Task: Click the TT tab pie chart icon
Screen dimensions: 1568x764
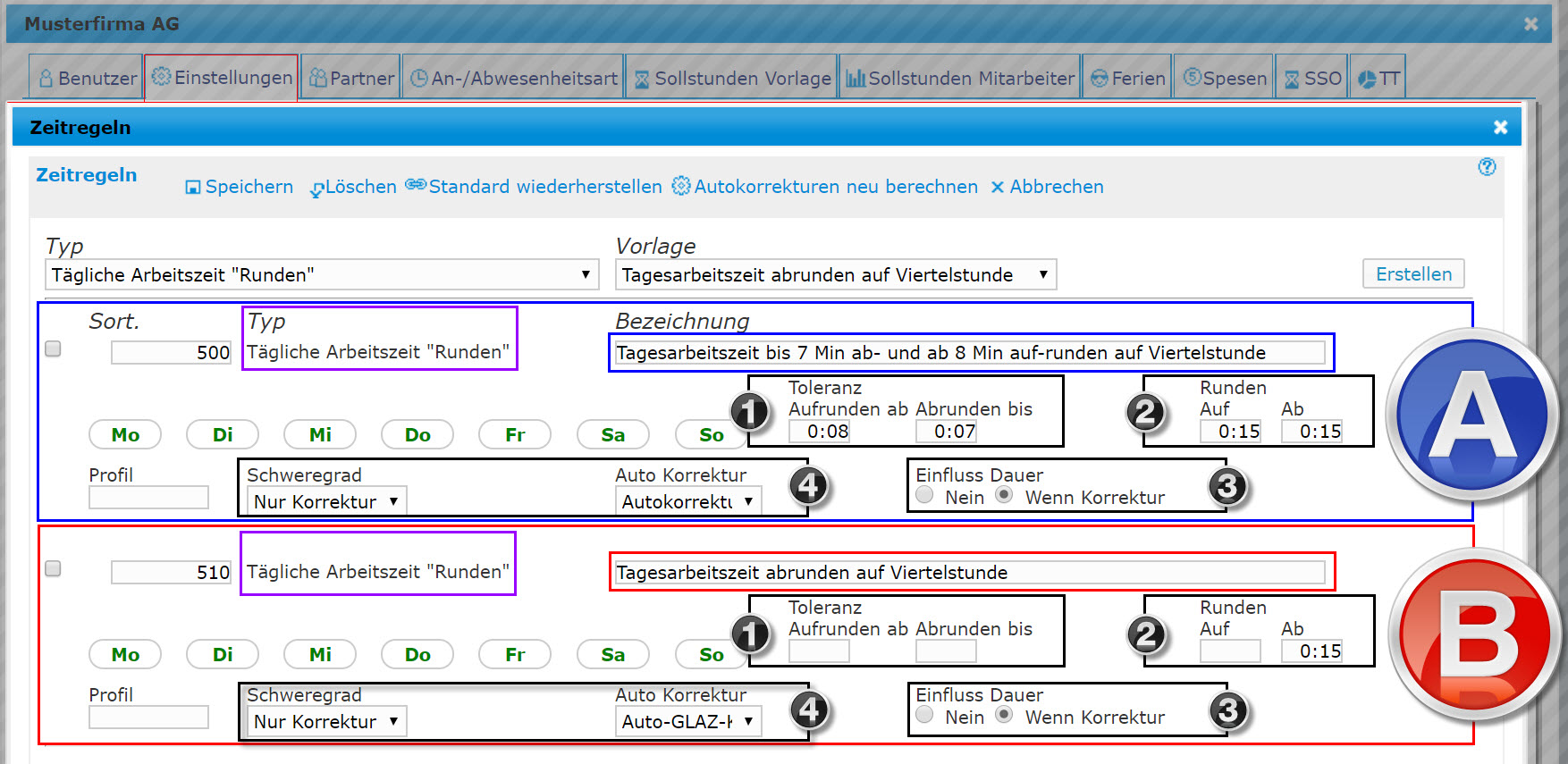Action: (x=1367, y=79)
